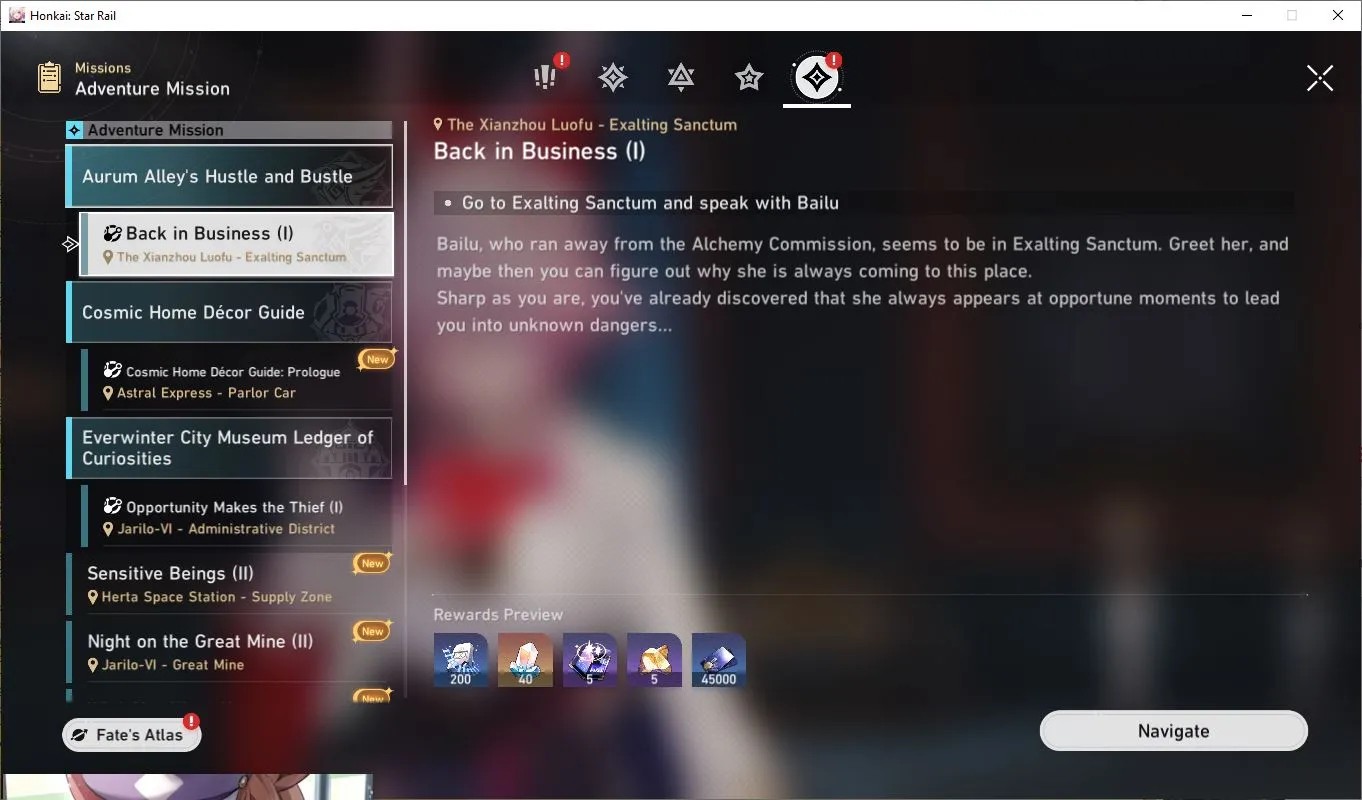1362x800 pixels.
Task: Click the golden book reward item
Action: point(654,660)
